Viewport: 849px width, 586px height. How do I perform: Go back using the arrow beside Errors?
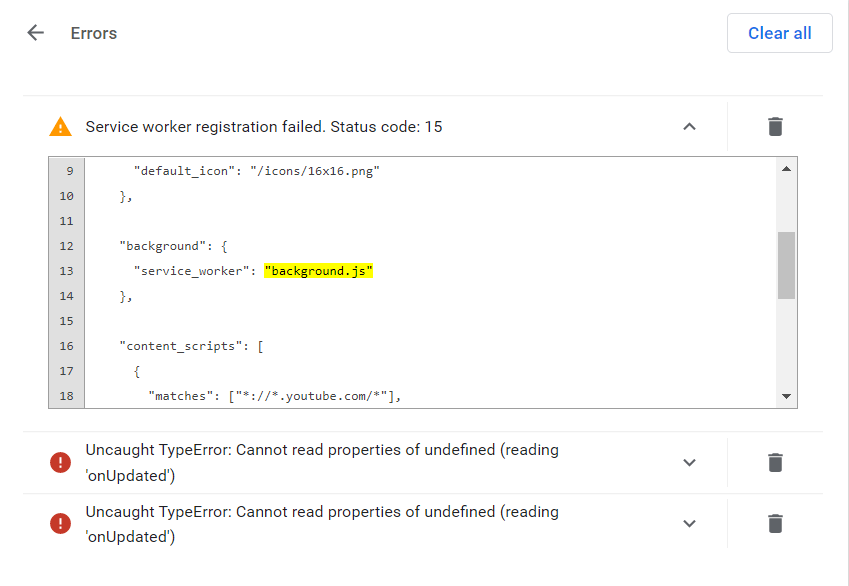[x=36, y=33]
